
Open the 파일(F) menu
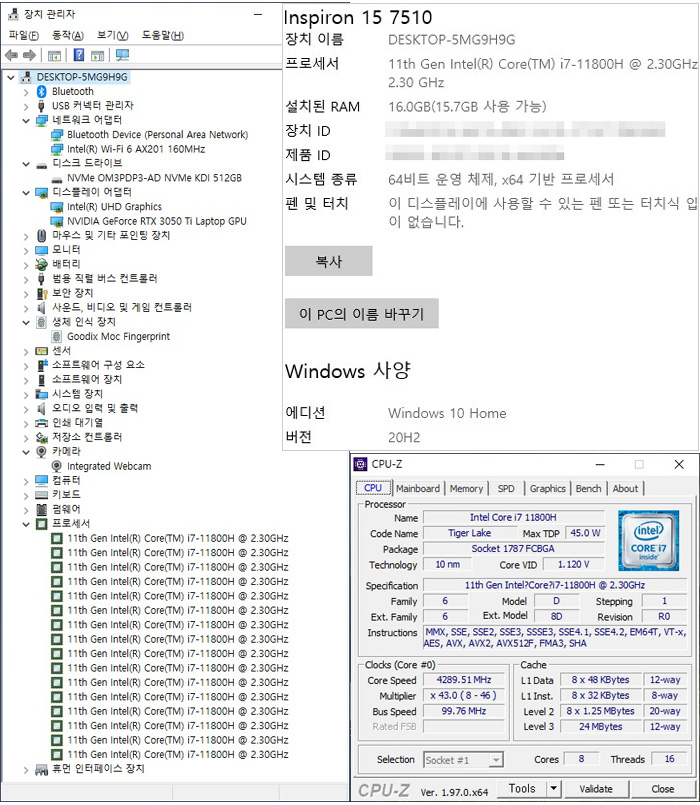(x=24, y=35)
